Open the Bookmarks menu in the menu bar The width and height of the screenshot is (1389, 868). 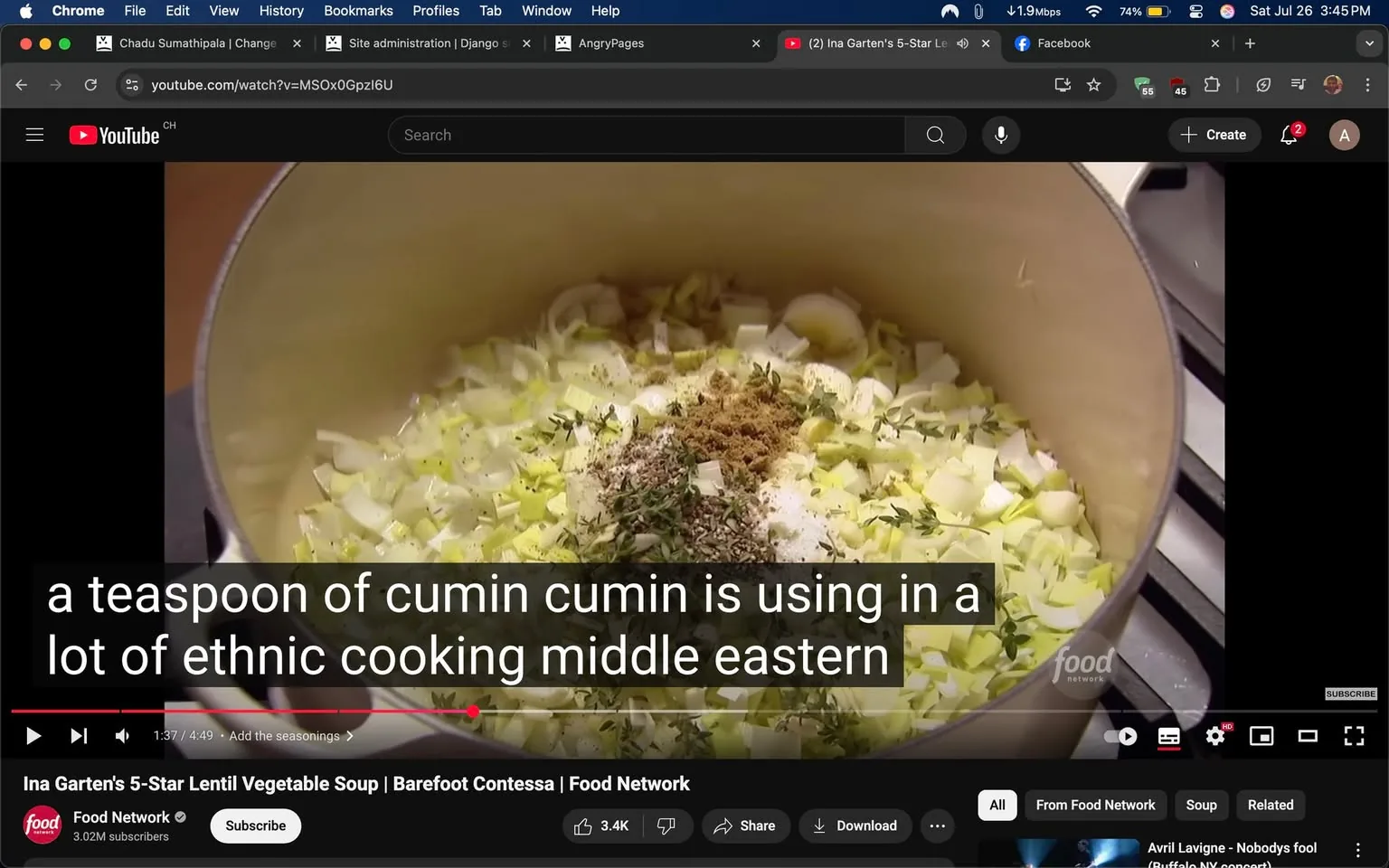358,11
